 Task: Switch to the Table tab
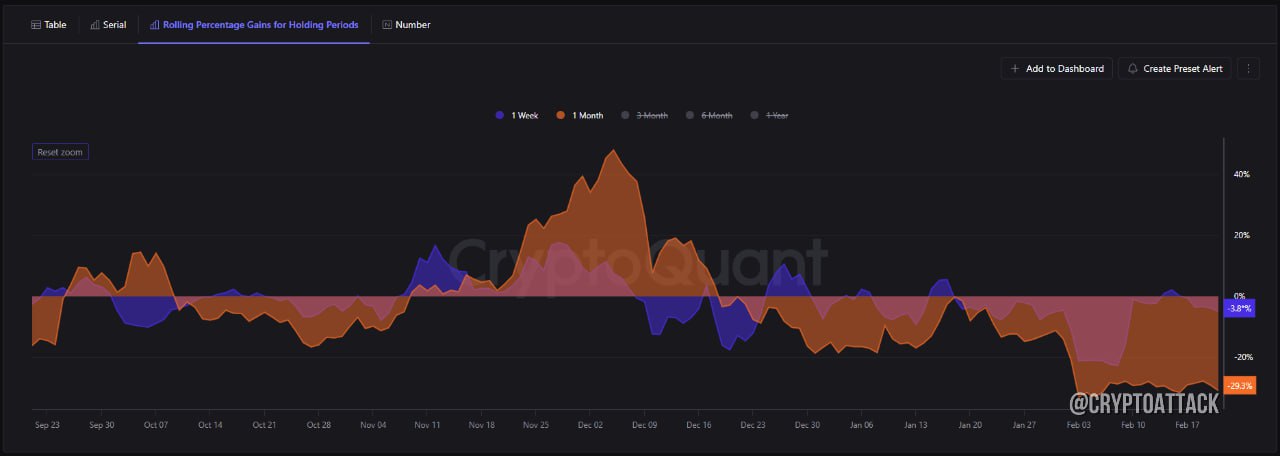49,24
